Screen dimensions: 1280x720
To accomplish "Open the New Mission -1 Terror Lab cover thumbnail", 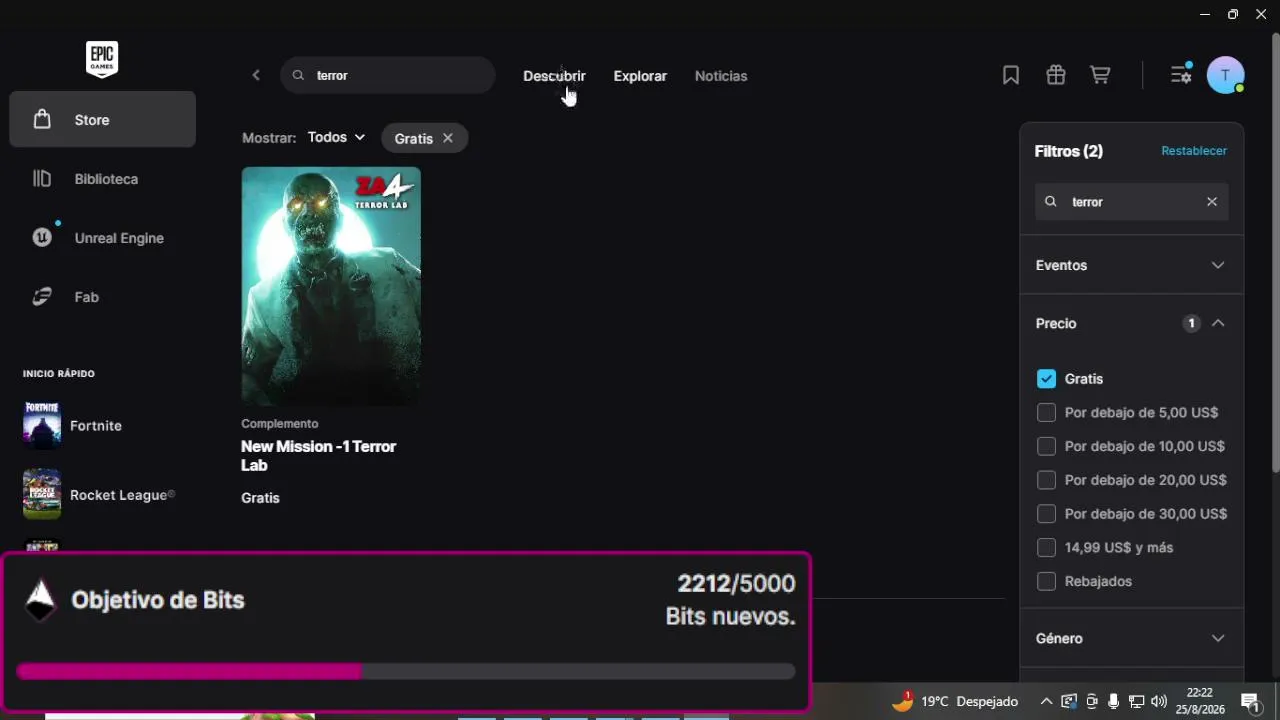I will 331,286.
